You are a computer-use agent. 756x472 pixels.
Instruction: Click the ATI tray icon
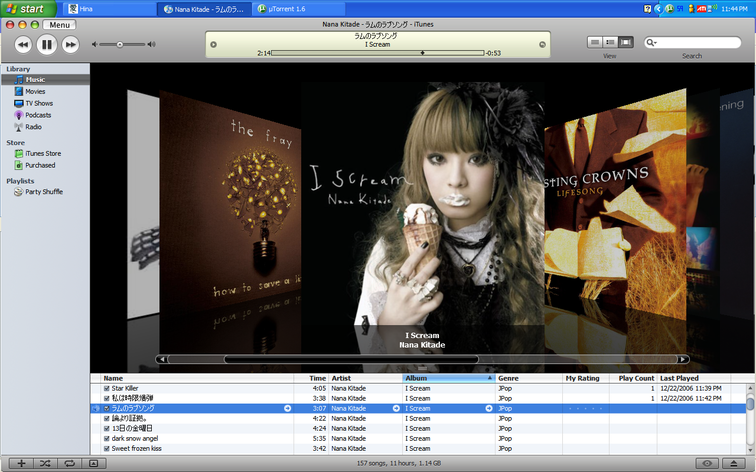pyautogui.click(x=702, y=9)
